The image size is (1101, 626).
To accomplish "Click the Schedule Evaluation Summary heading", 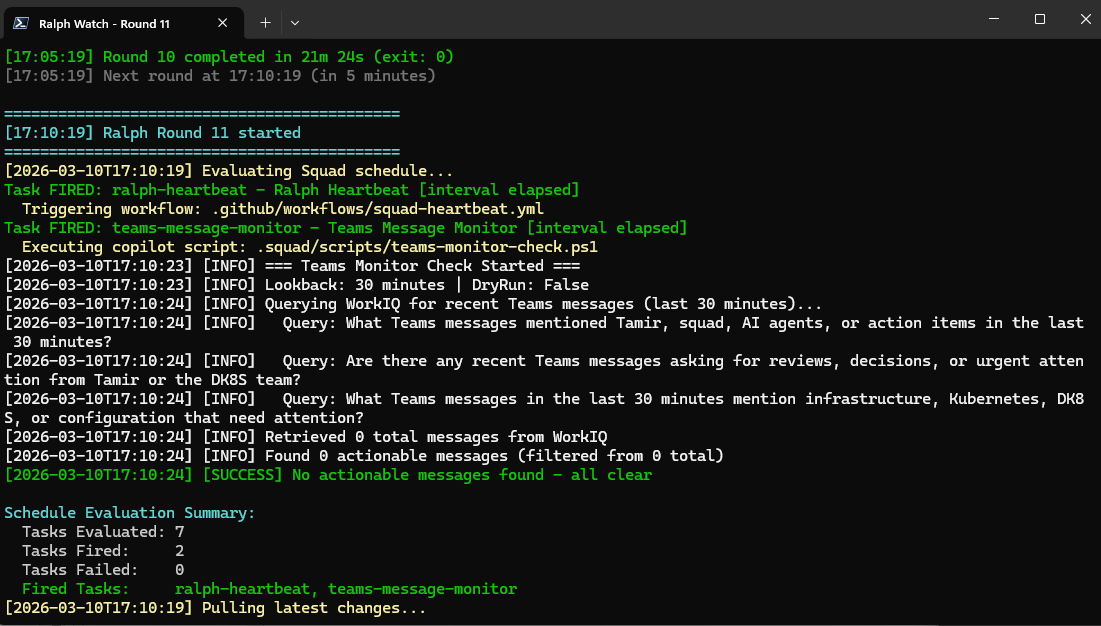I will pyautogui.click(x=130, y=513).
